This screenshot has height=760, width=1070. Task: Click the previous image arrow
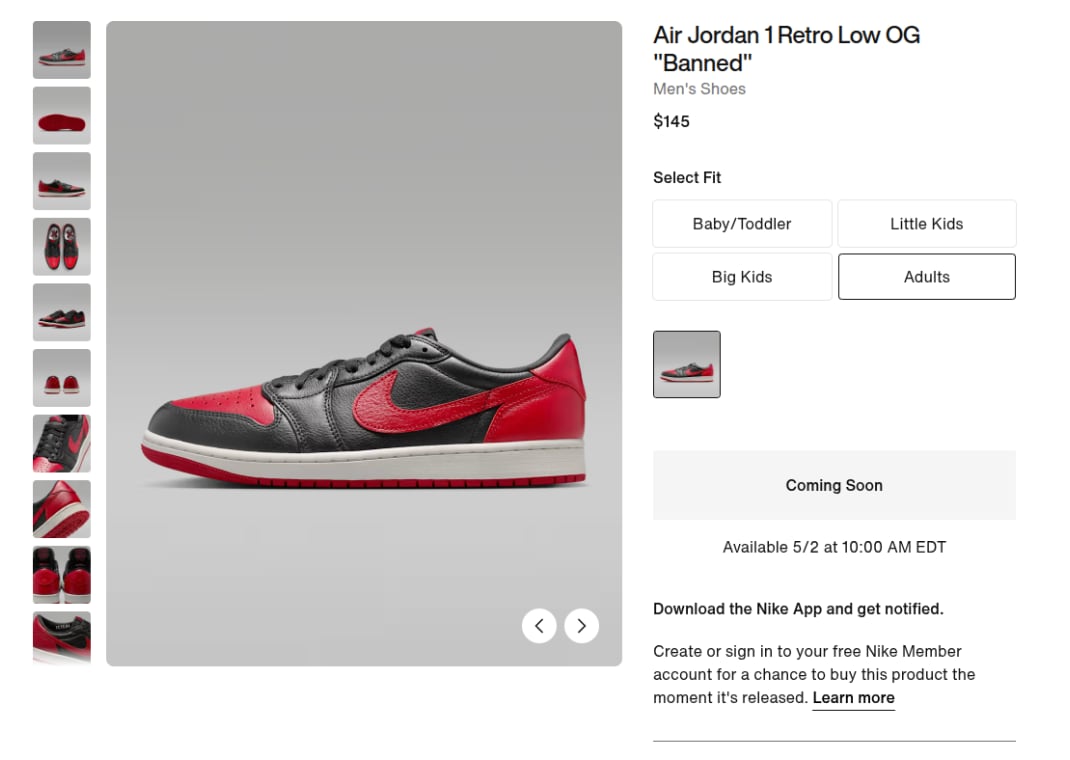coord(539,625)
